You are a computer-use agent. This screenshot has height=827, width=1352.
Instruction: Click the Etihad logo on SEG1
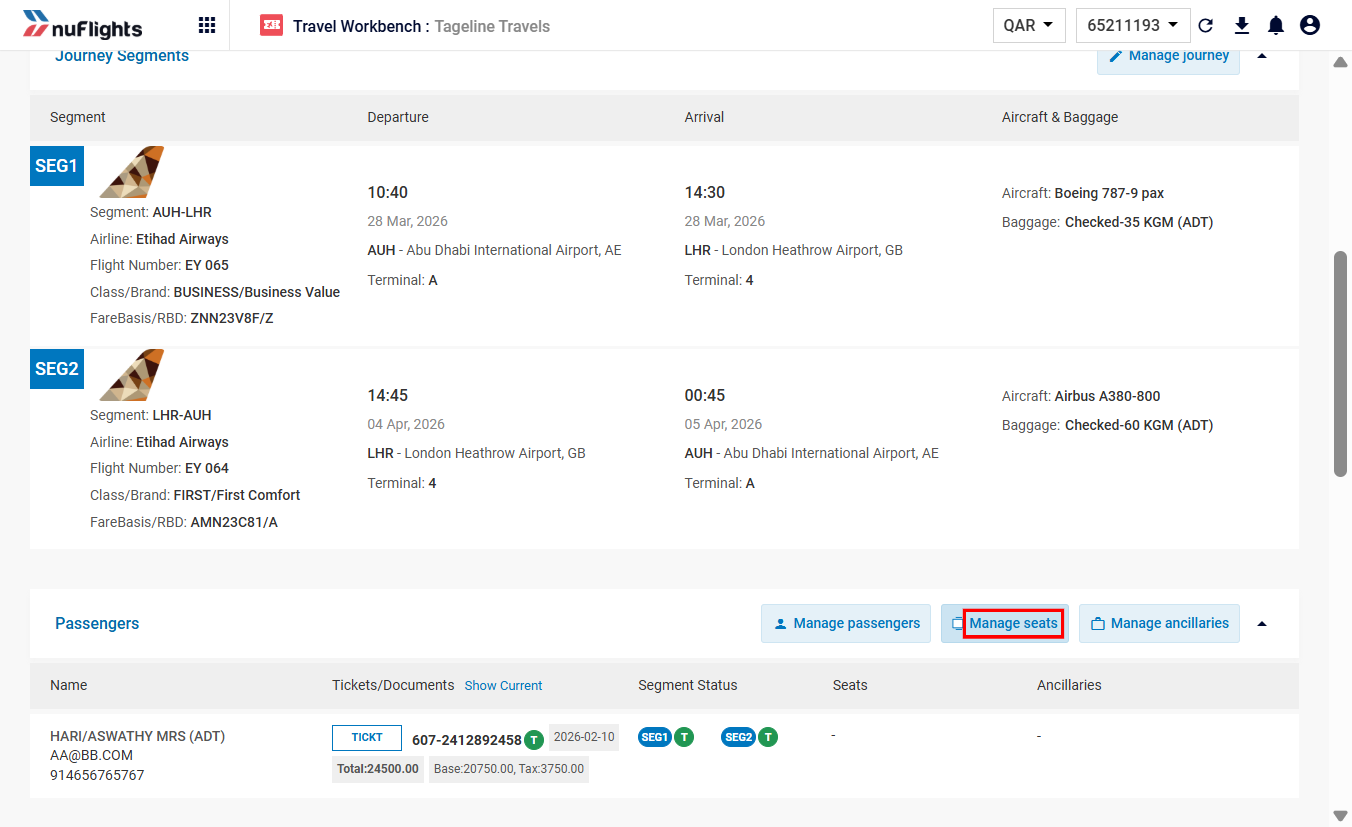[x=131, y=172]
